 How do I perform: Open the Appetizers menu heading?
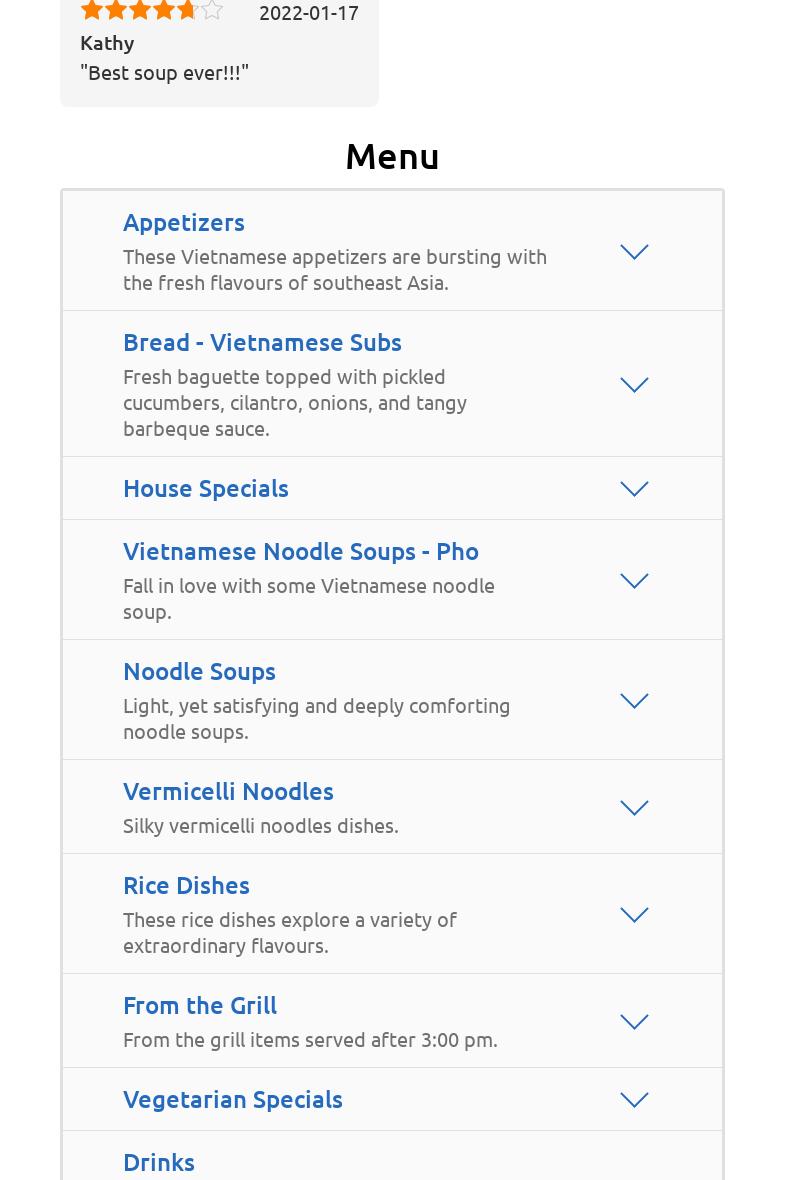click(184, 222)
